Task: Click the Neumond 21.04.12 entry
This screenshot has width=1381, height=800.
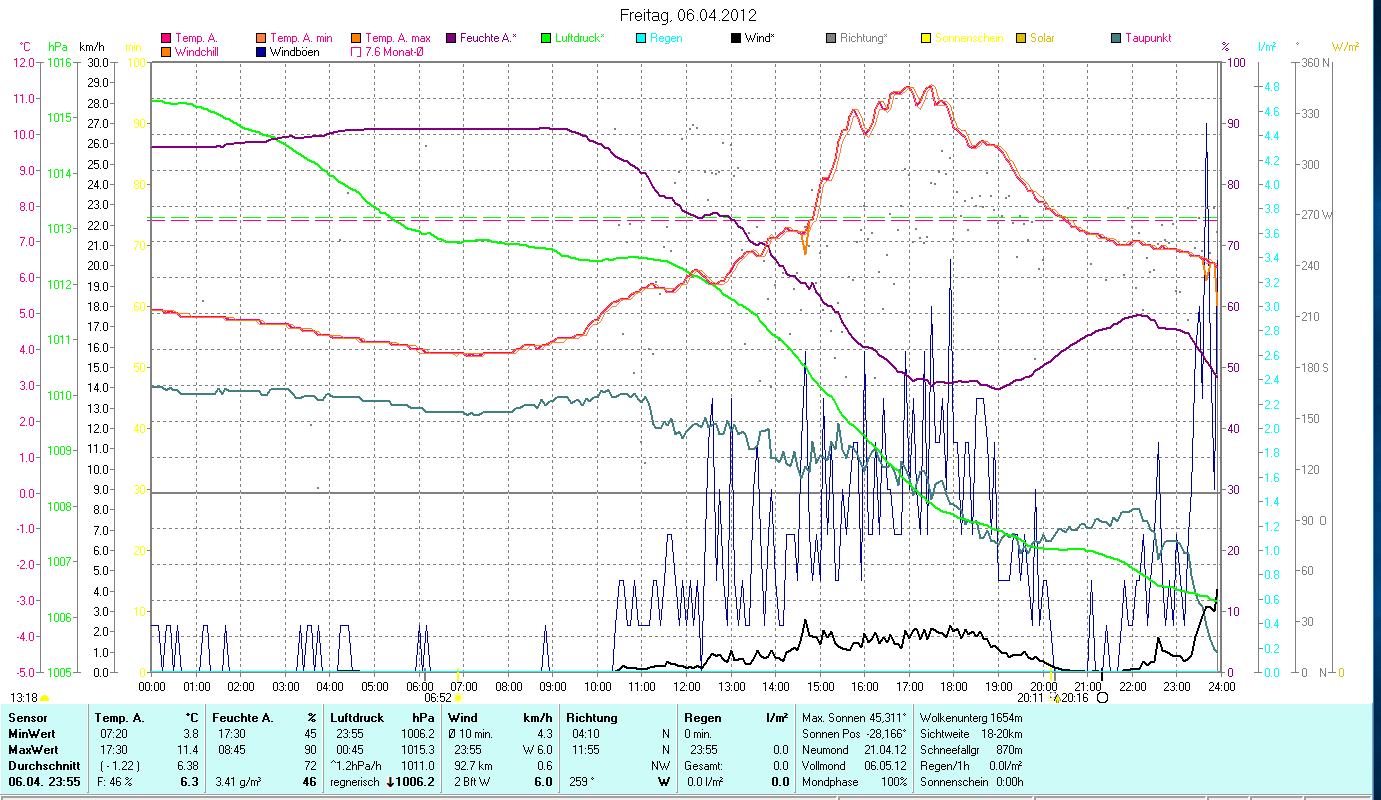Action: [855, 750]
